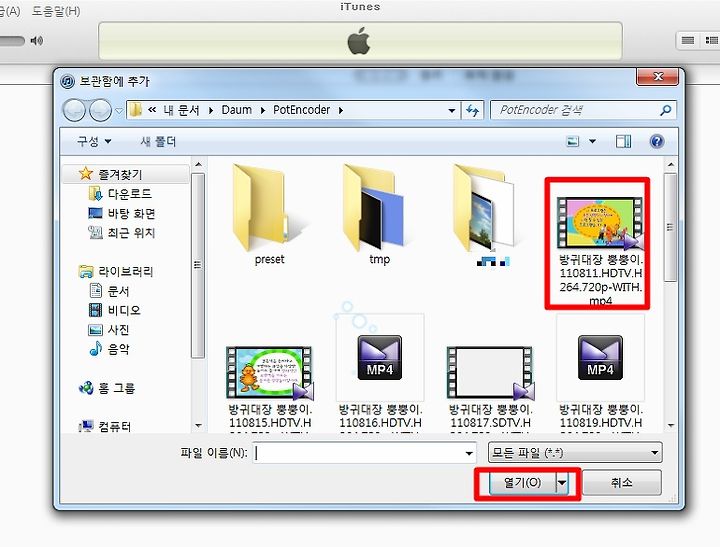Click the sidebar scrollbar down arrow
Viewport: 720px width, 547px height.
point(198,425)
